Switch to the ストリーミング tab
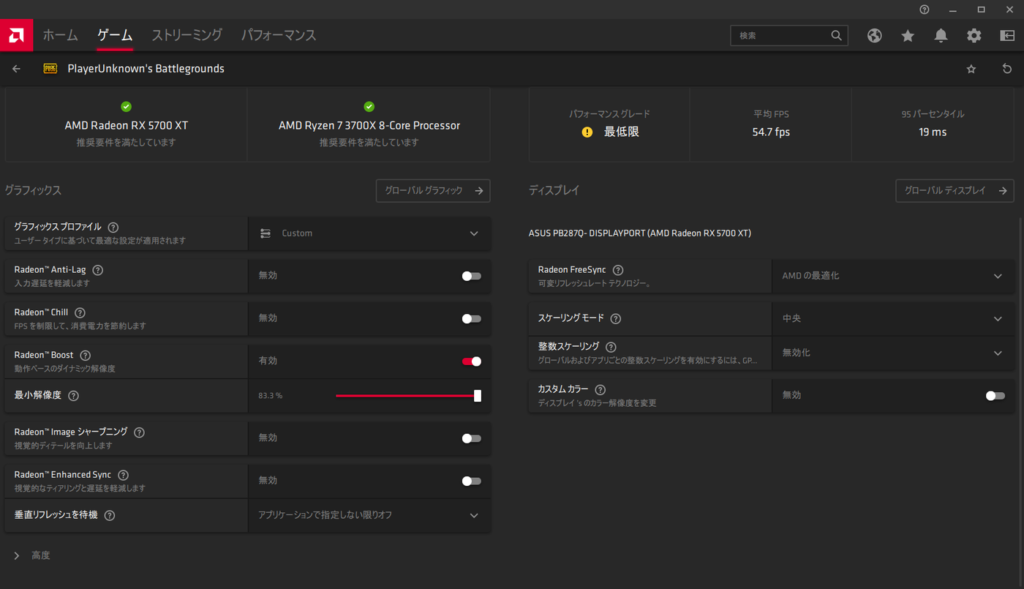This screenshot has width=1024, height=589. (x=186, y=34)
